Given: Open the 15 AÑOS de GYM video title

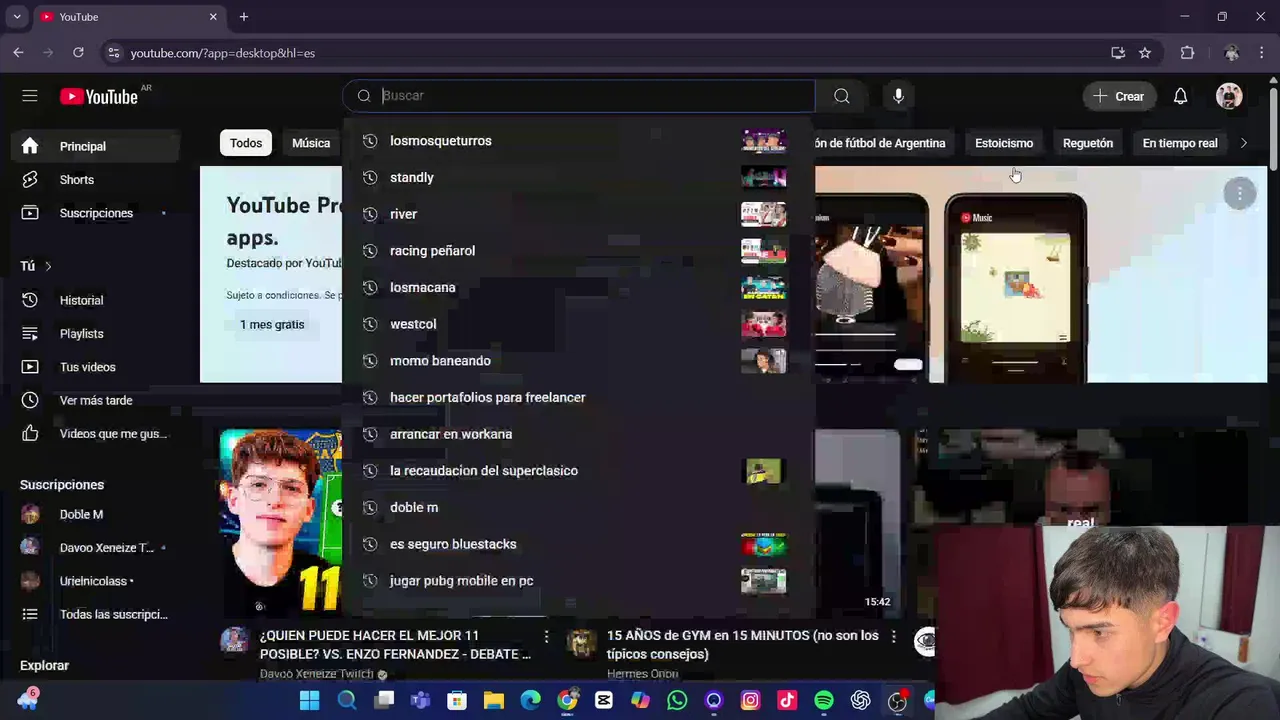Looking at the screenshot, I should (x=743, y=645).
